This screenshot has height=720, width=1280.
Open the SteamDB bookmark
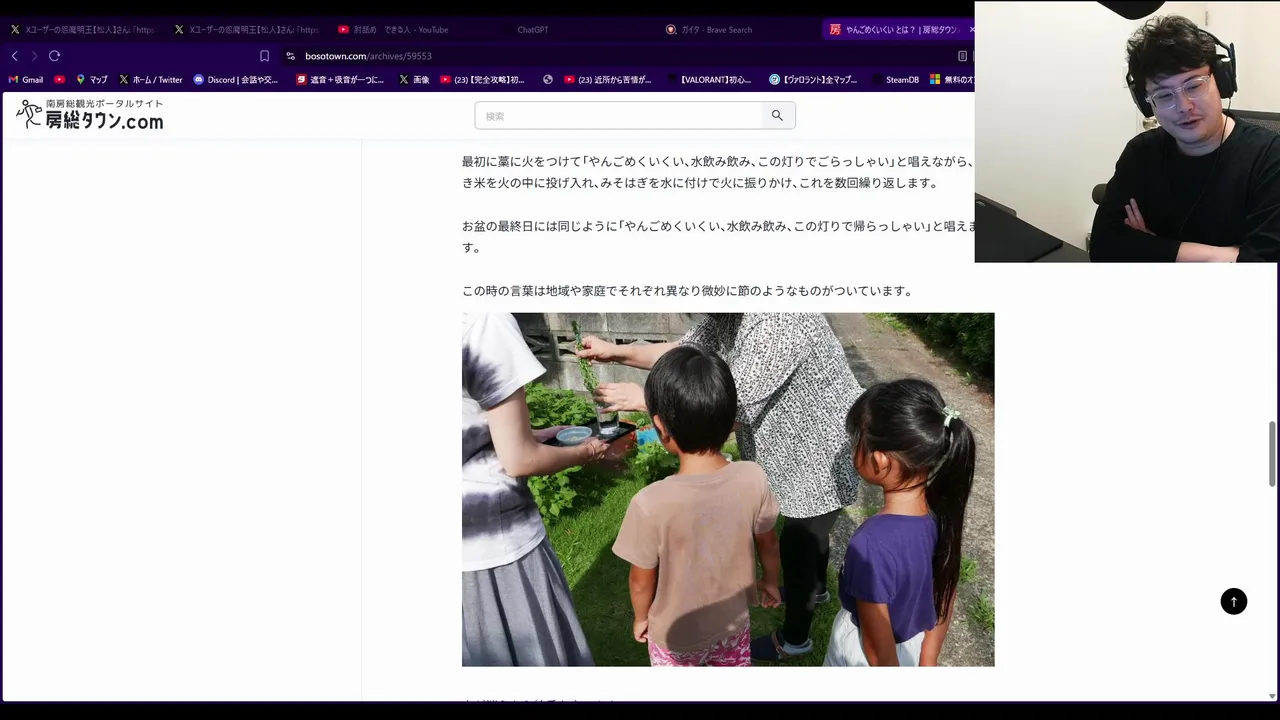point(895,79)
